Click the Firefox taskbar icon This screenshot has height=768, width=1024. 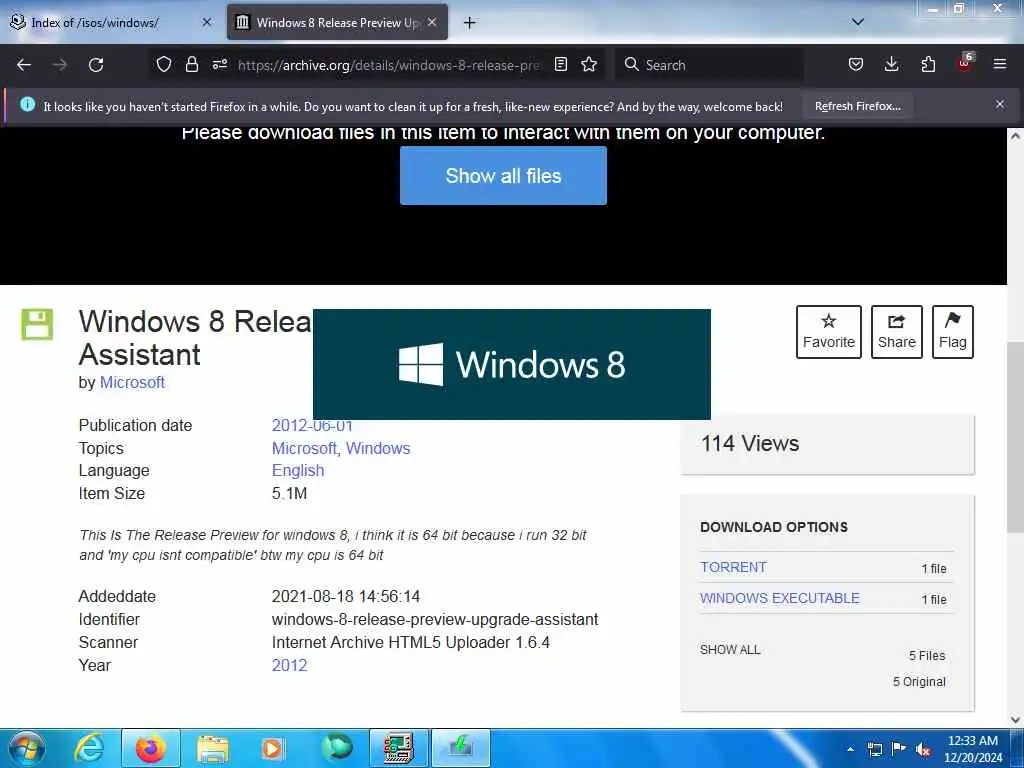(x=151, y=748)
